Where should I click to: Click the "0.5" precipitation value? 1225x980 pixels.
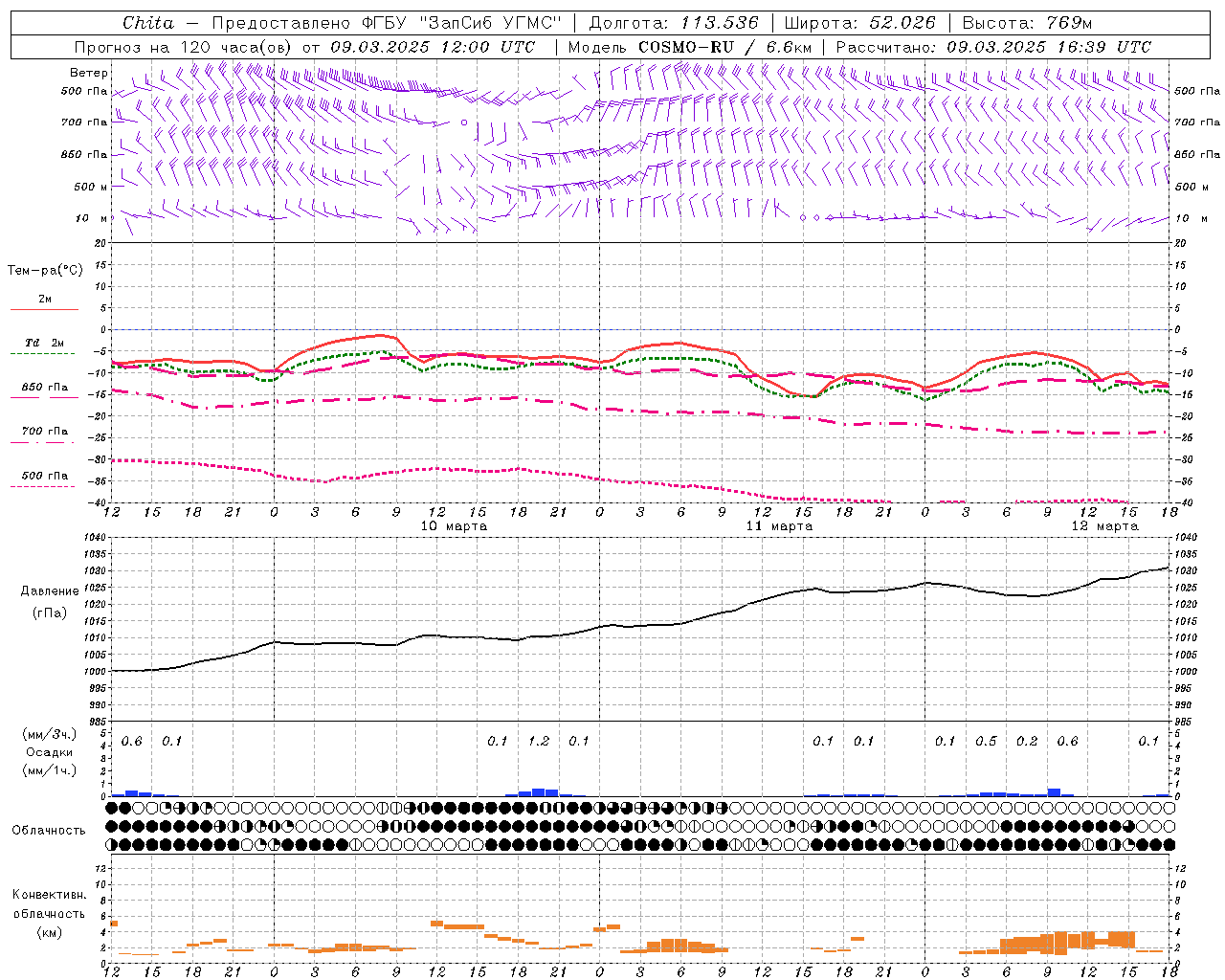[x=986, y=741]
